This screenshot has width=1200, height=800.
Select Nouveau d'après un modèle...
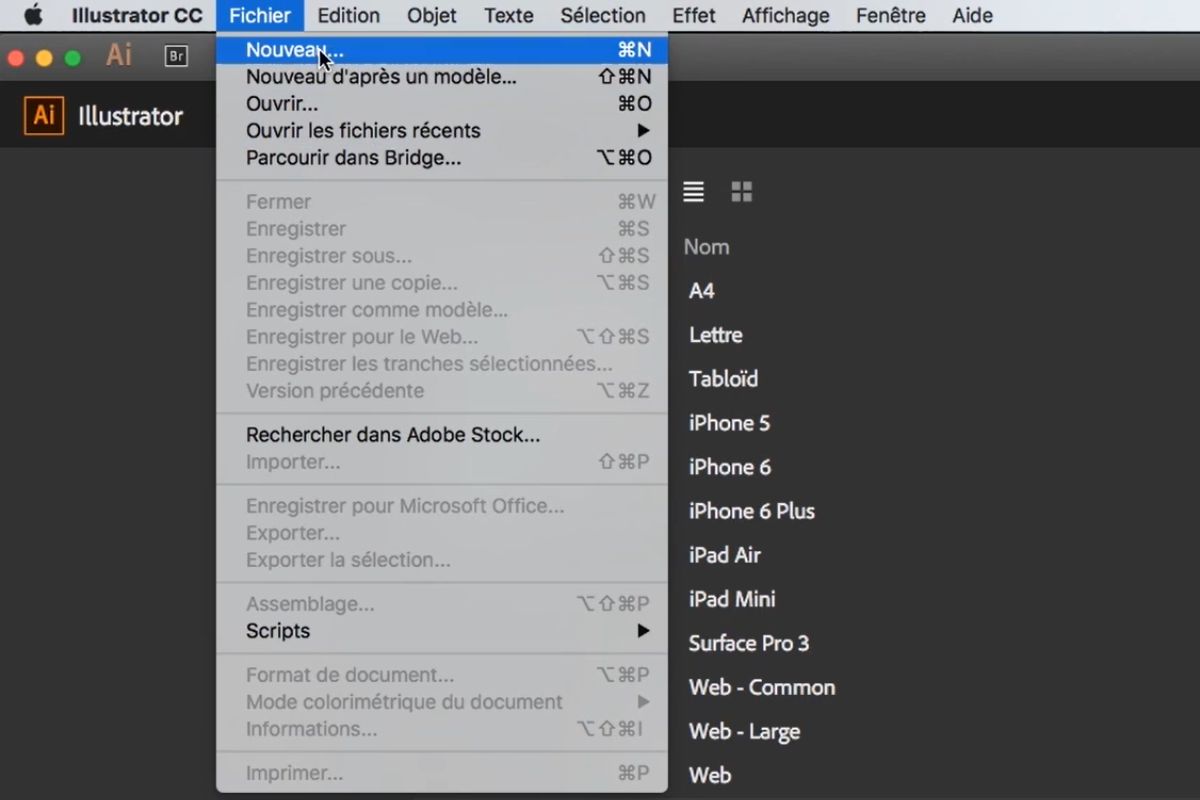tap(442, 76)
